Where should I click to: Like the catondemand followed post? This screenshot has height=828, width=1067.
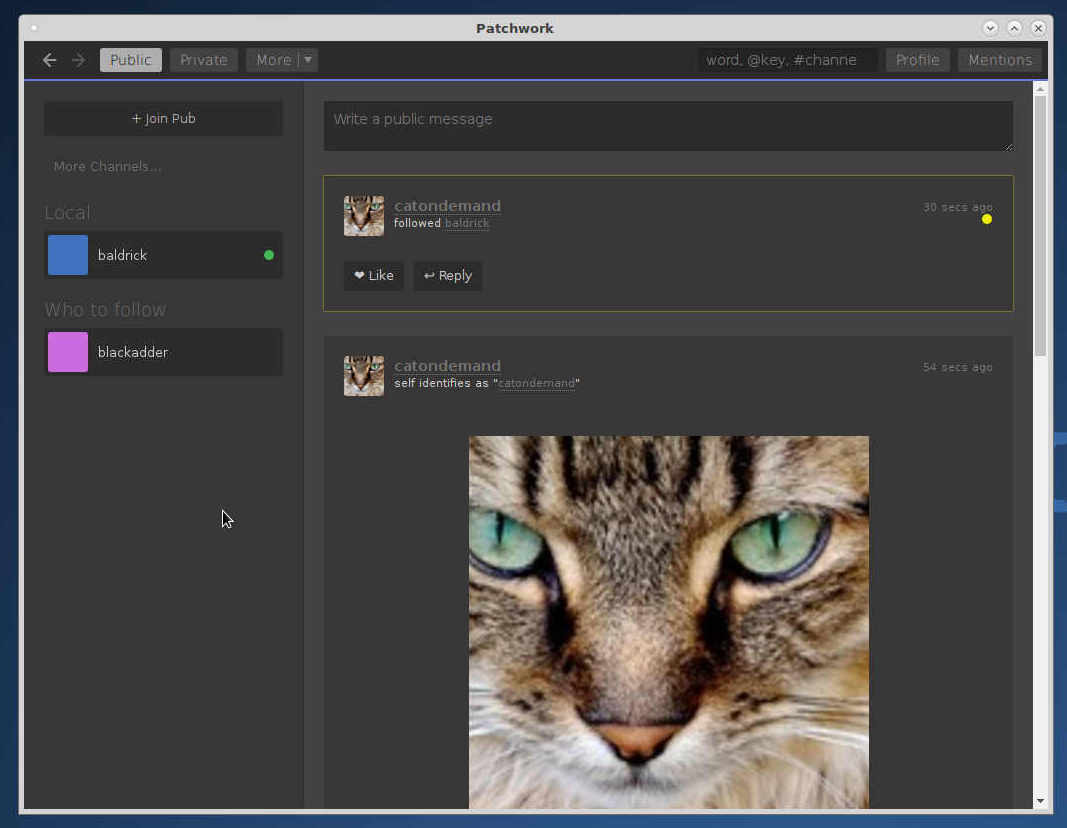374,276
